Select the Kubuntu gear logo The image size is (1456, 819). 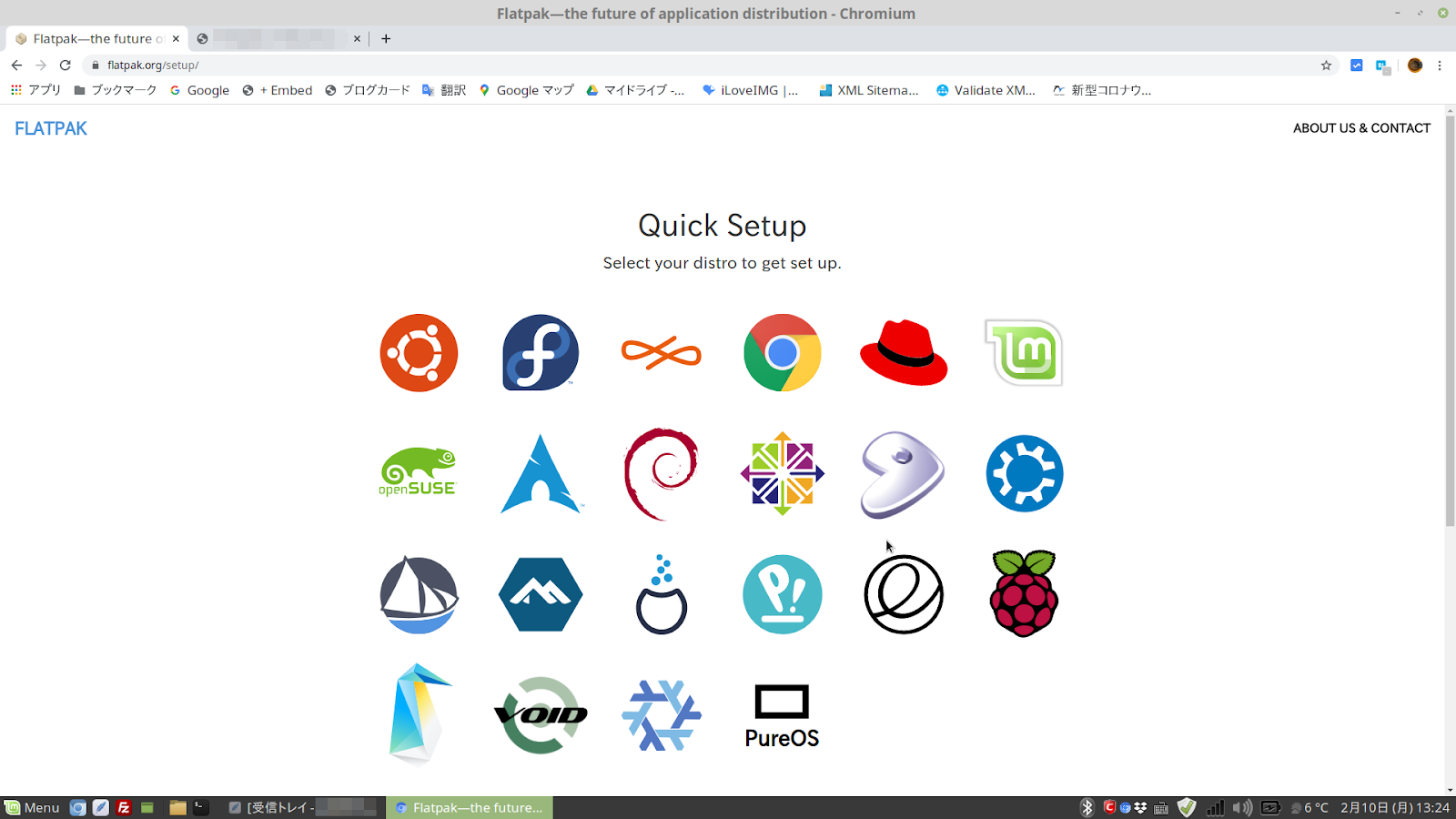(x=1025, y=473)
